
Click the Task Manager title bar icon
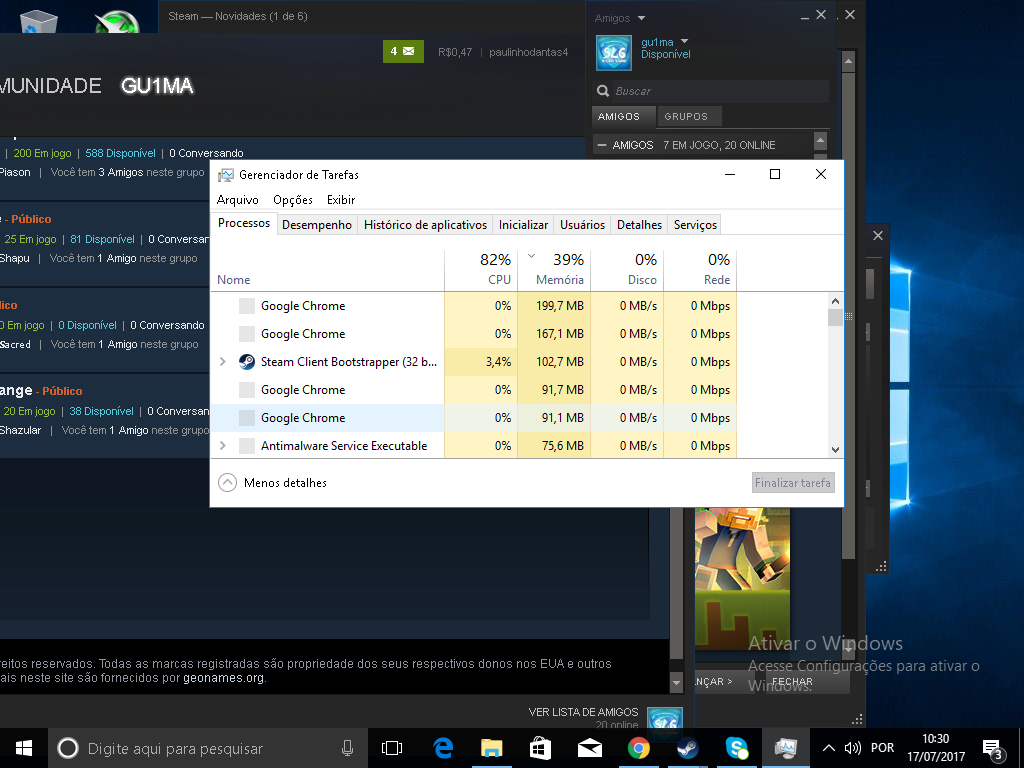point(226,175)
